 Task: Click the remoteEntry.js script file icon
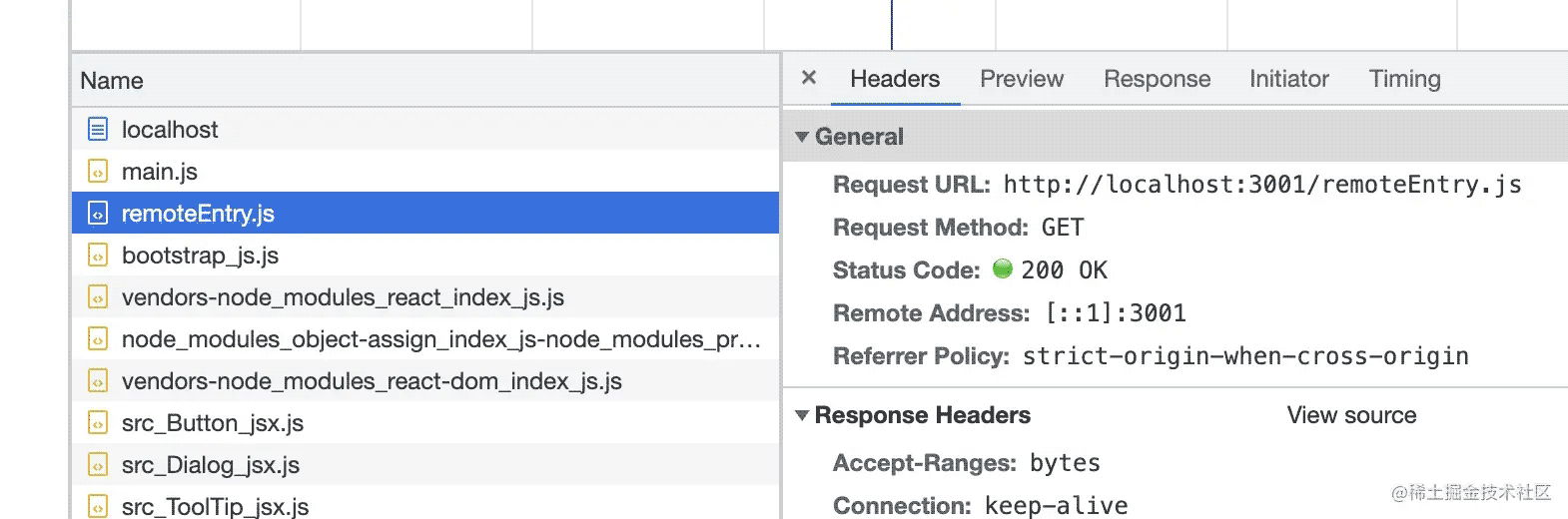98,214
